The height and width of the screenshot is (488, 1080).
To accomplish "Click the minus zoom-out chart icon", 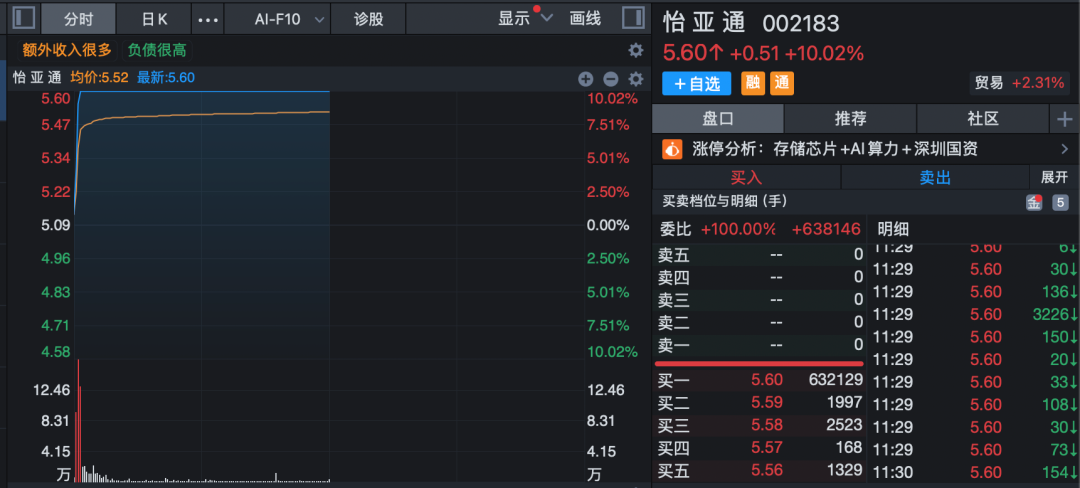I will click(x=610, y=79).
